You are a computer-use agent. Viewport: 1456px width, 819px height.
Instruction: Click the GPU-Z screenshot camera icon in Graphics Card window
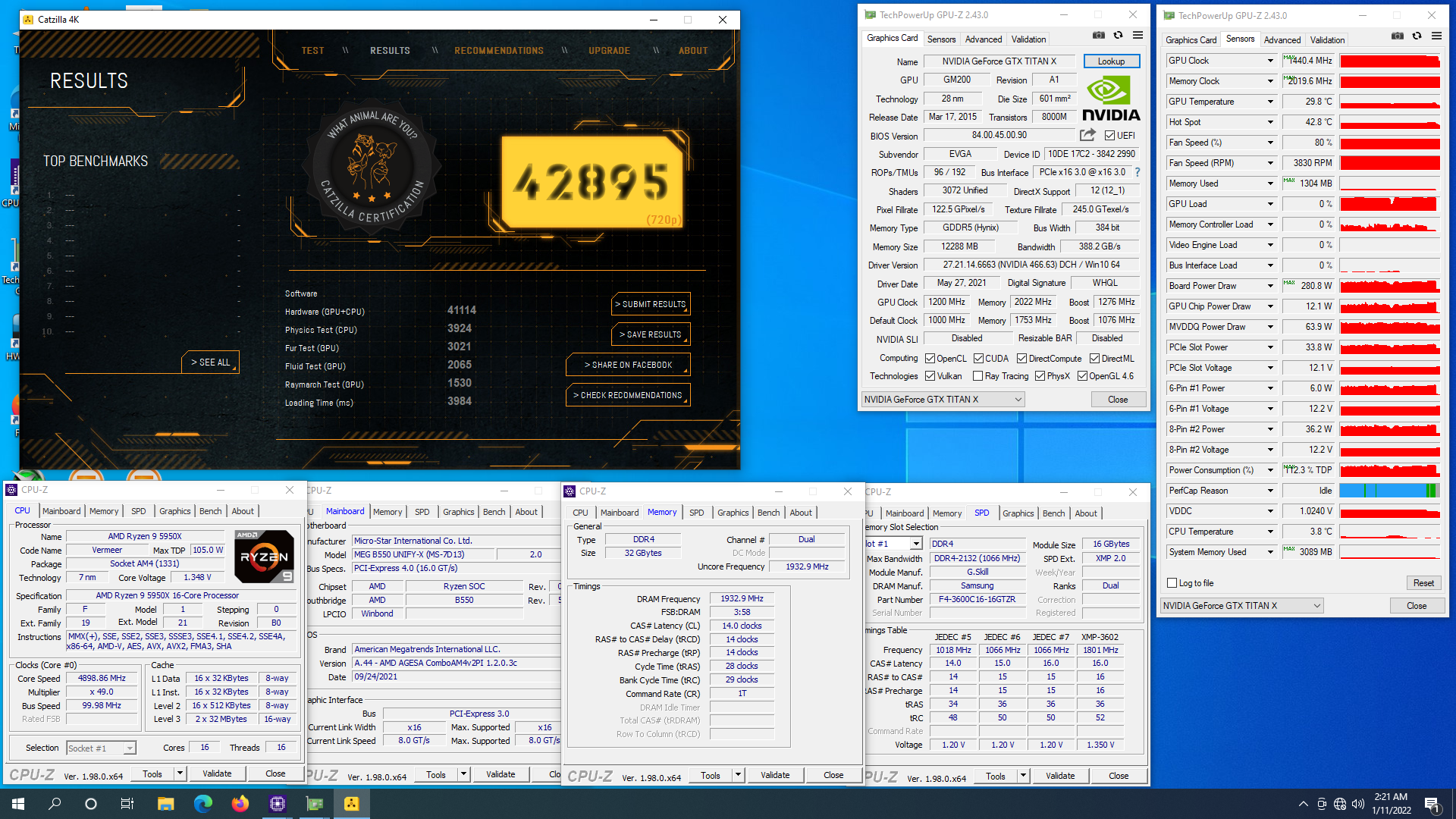tap(1098, 35)
